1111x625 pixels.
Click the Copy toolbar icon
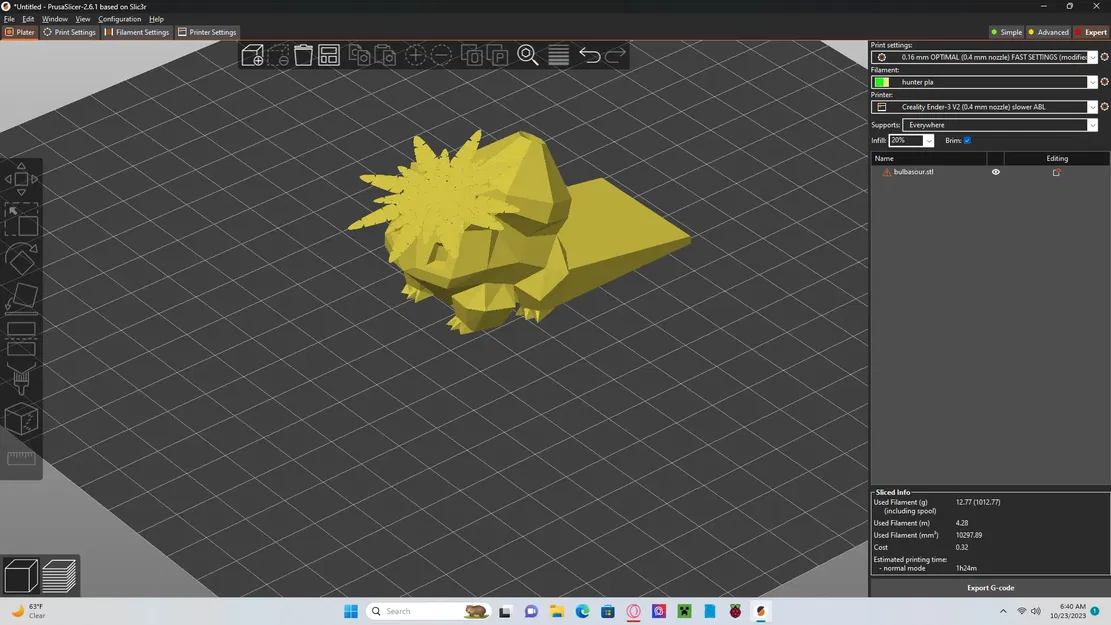359,55
